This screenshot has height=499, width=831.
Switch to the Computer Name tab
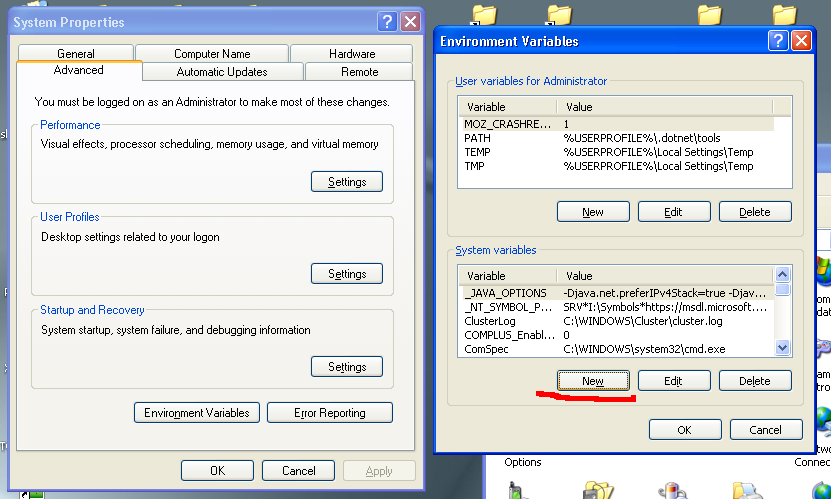coord(212,54)
